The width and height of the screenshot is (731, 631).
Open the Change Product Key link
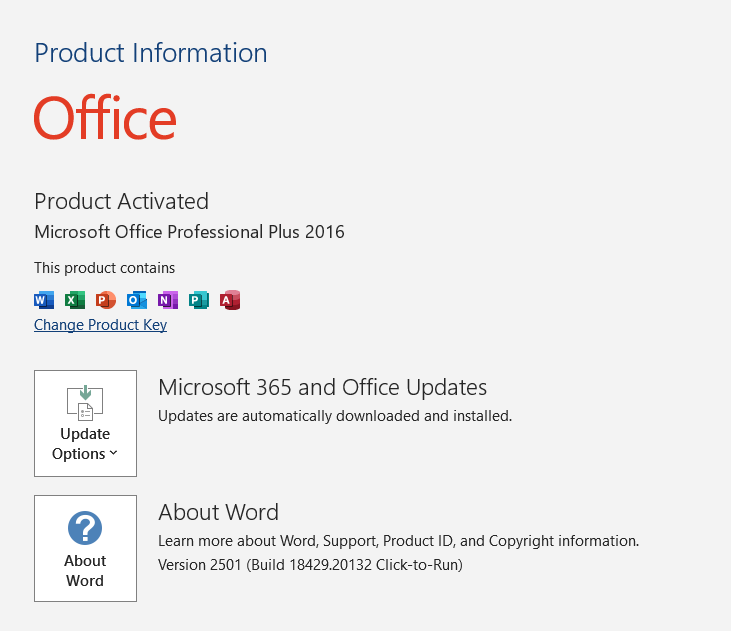pos(100,325)
